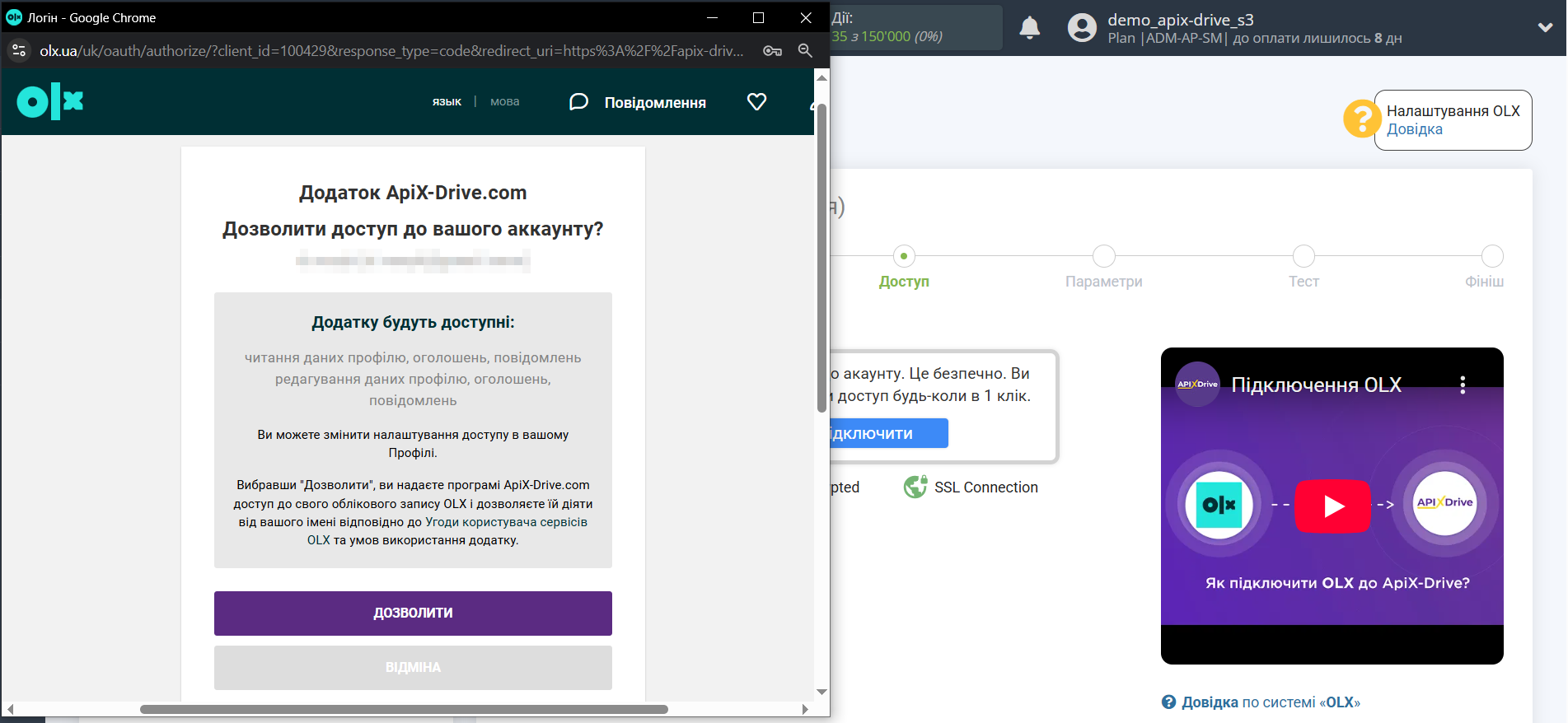Open notifications bell in ApiX-Drive header

click(1030, 28)
